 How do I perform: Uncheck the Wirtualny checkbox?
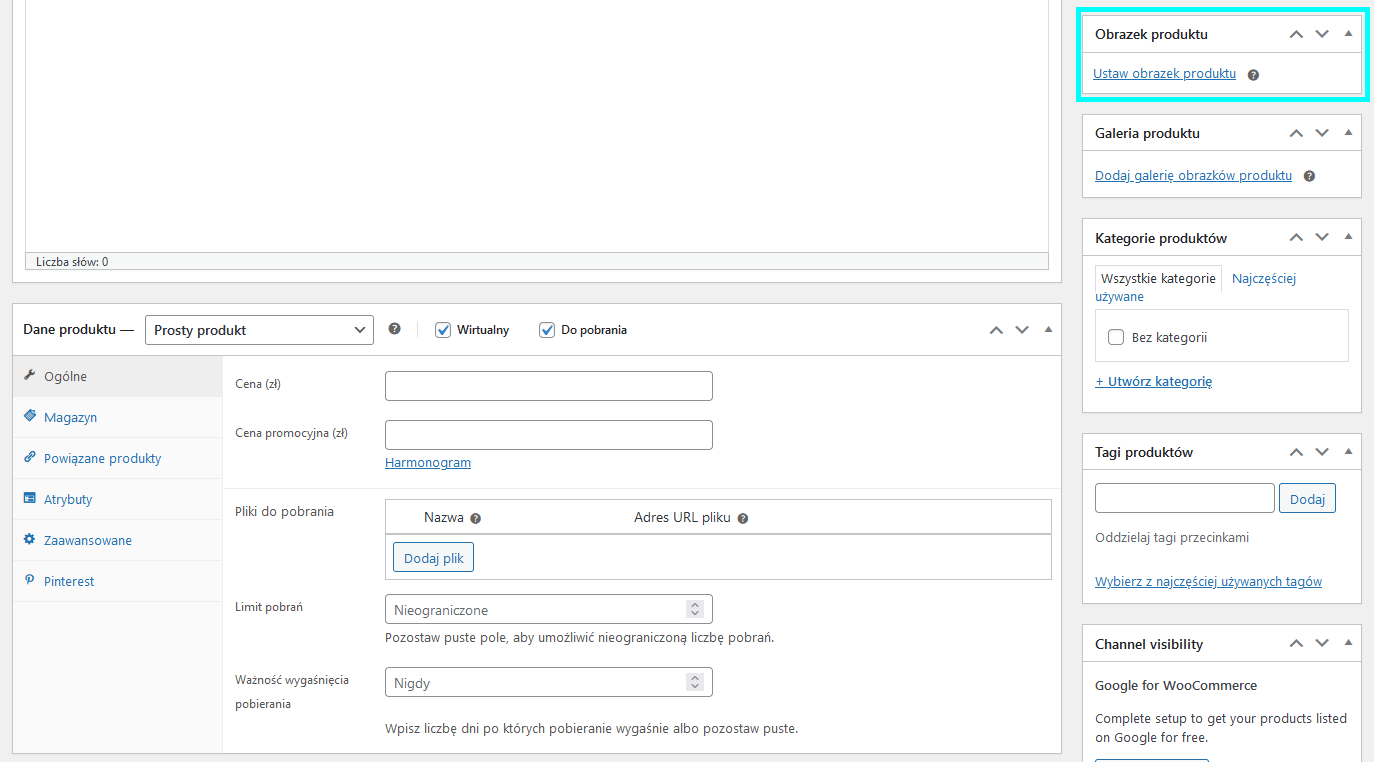pyautogui.click(x=442, y=329)
